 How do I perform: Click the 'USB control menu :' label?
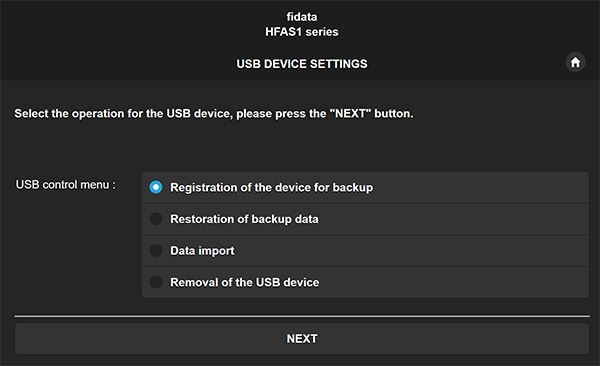tap(65, 185)
